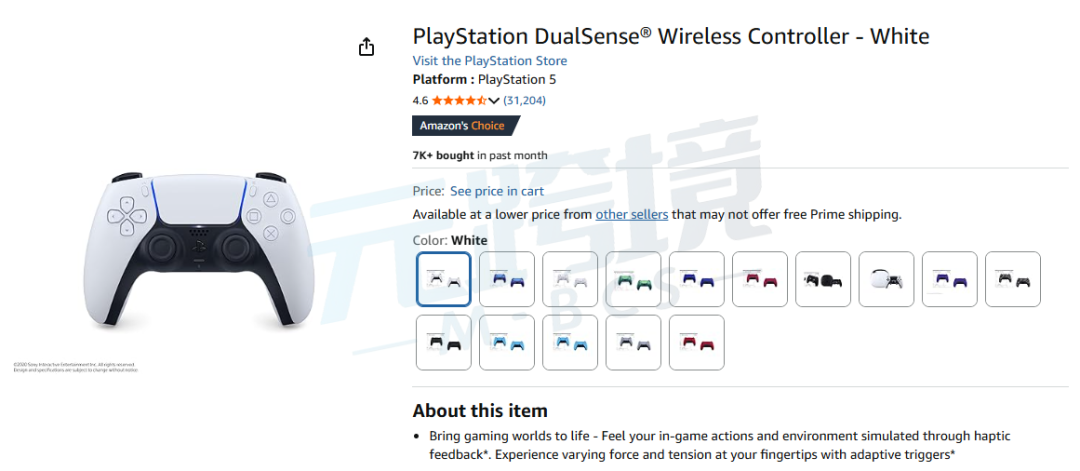Click the 4.6 rating number
Viewport: 1080px width, 471px height.
click(x=420, y=101)
